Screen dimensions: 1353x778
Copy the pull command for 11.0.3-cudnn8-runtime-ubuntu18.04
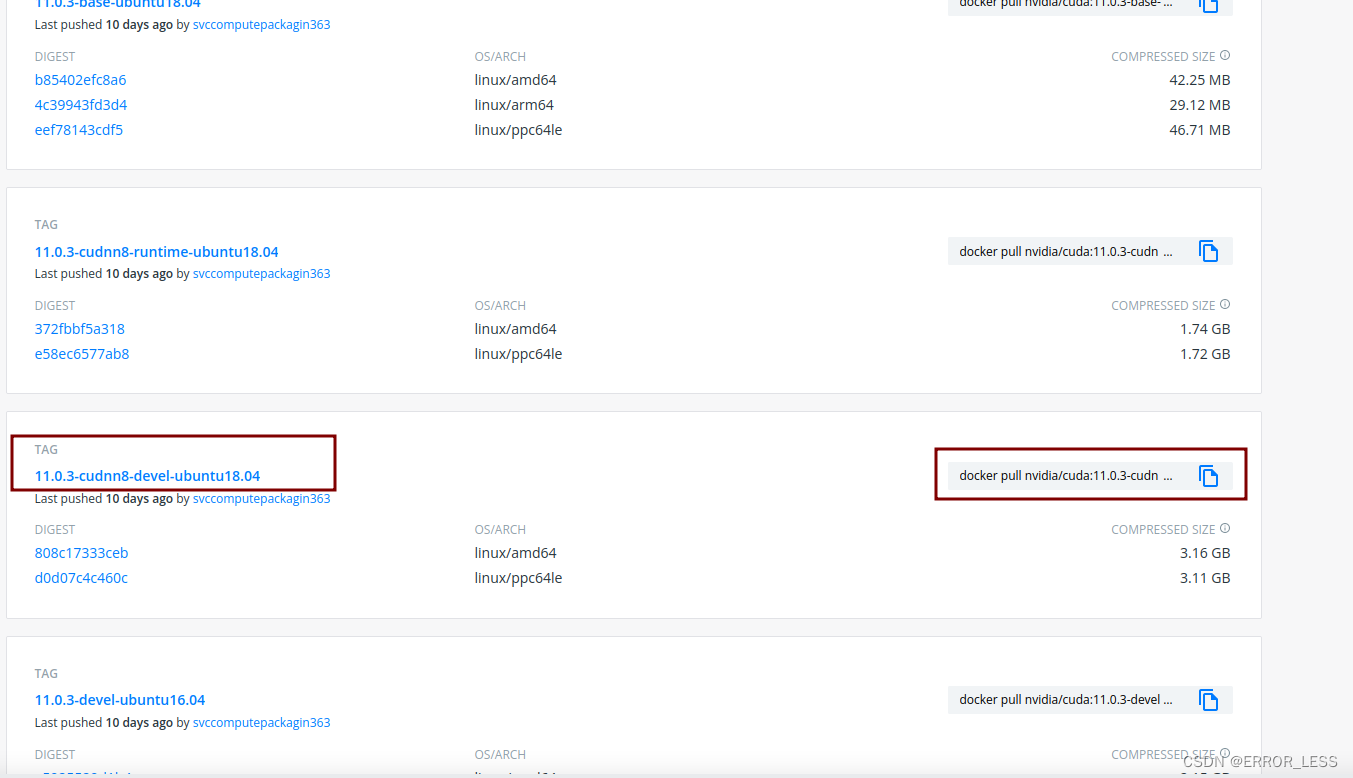point(1209,251)
